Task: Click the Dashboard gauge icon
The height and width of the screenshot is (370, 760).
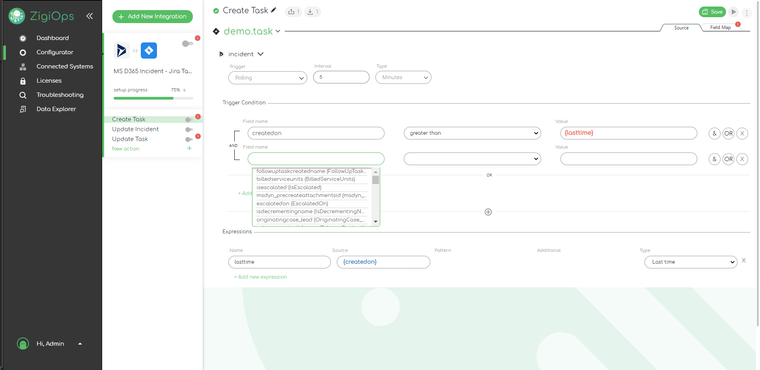Action: (23, 38)
